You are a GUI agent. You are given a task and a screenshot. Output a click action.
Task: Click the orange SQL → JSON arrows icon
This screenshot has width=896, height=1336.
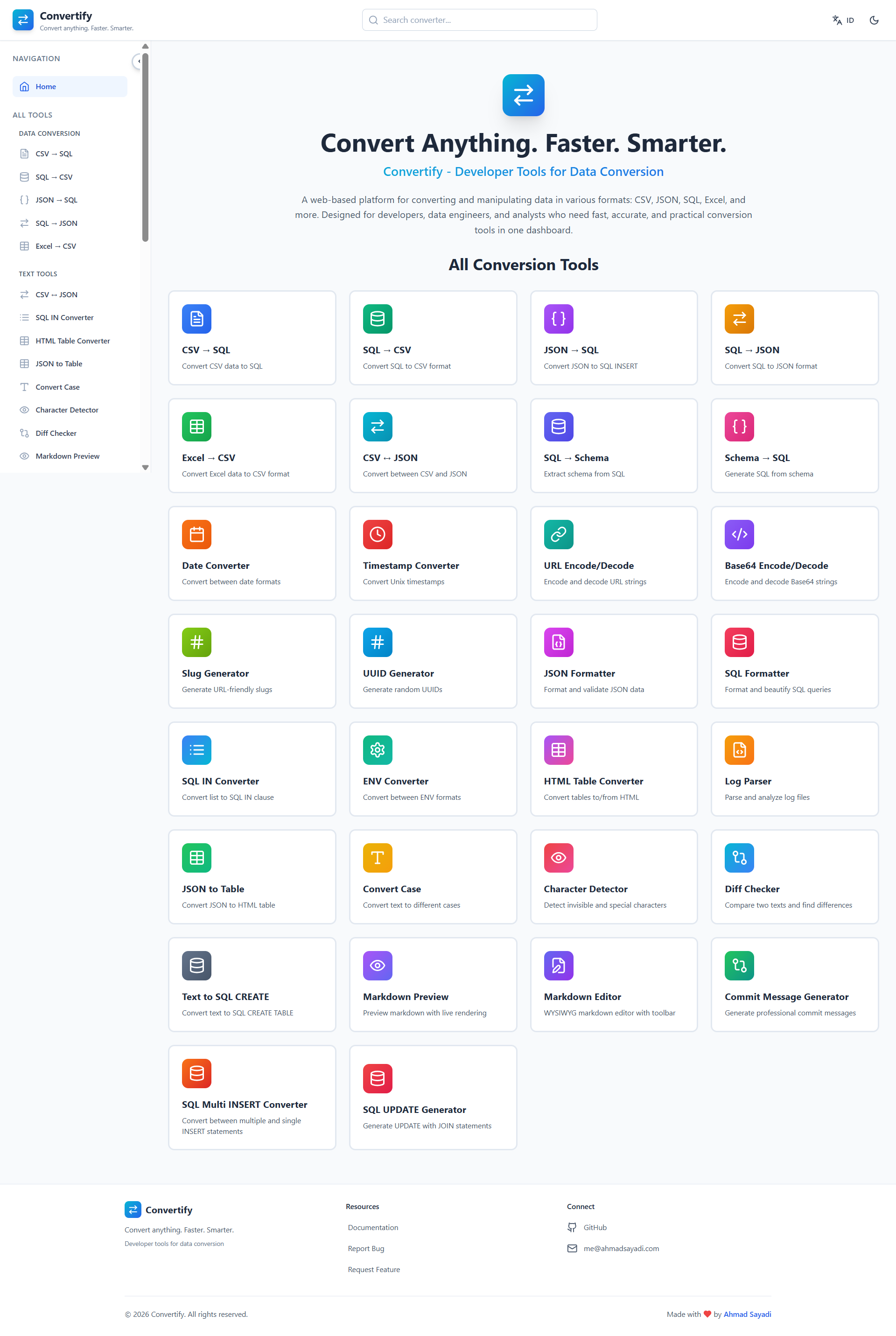739,319
